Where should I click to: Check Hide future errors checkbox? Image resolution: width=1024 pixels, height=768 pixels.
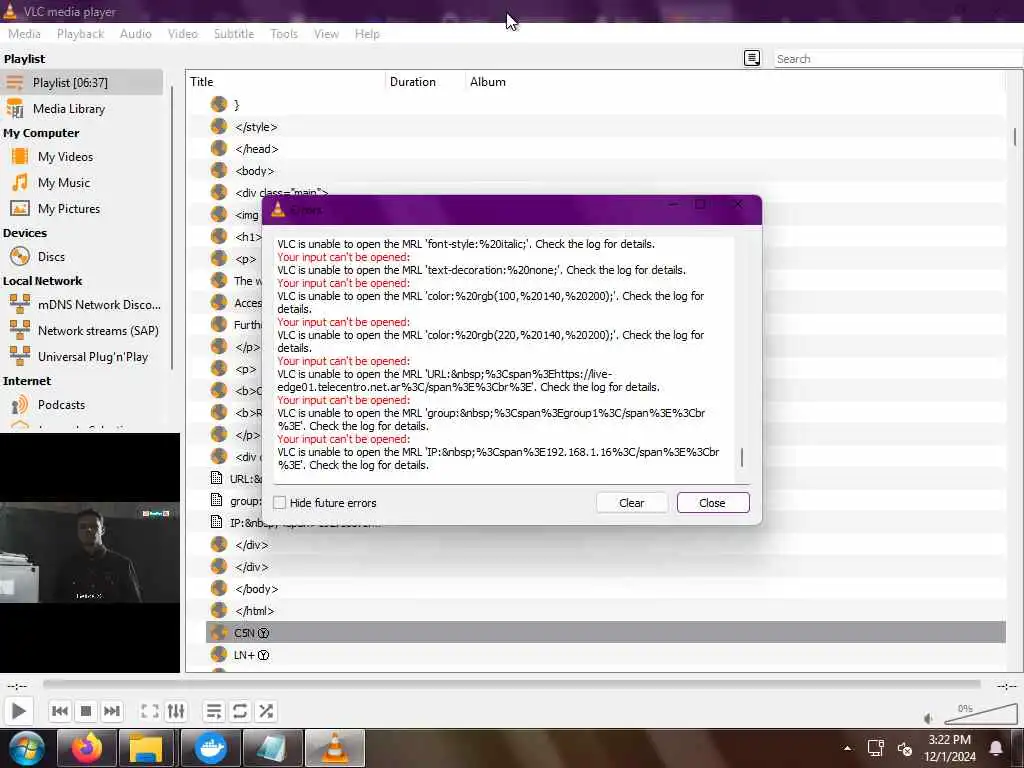(280, 503)
